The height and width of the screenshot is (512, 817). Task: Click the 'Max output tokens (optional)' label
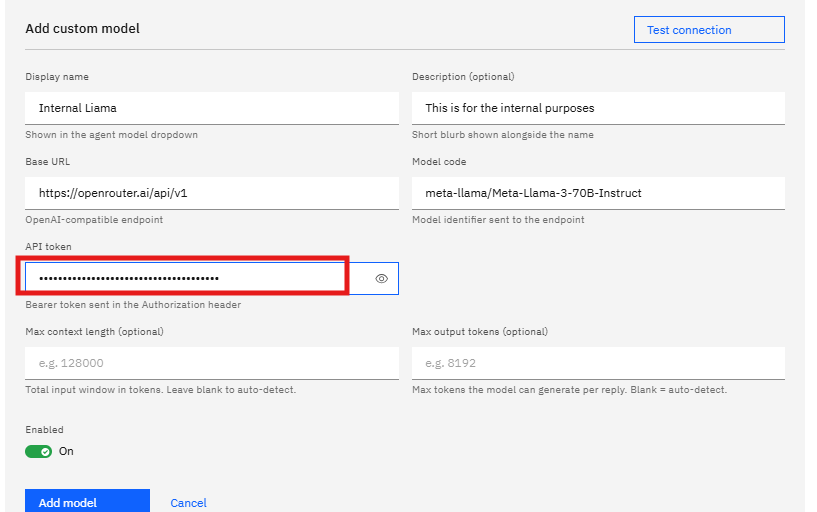click(x=480, y=332)
